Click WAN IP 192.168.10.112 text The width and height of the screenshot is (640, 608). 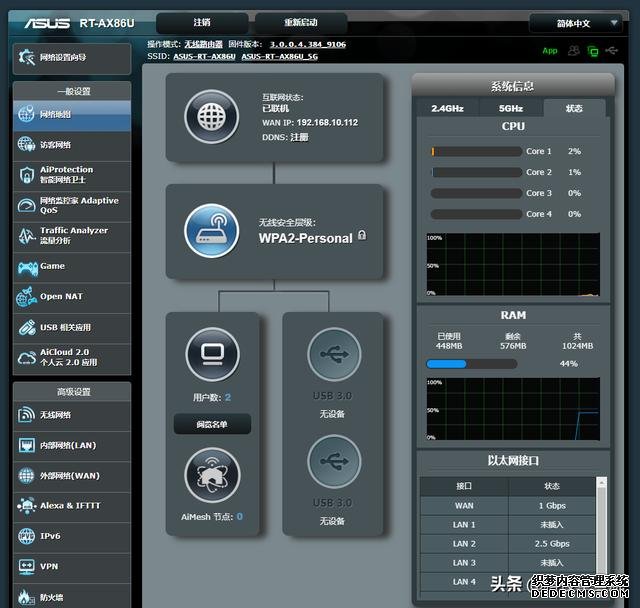[327, 122]
